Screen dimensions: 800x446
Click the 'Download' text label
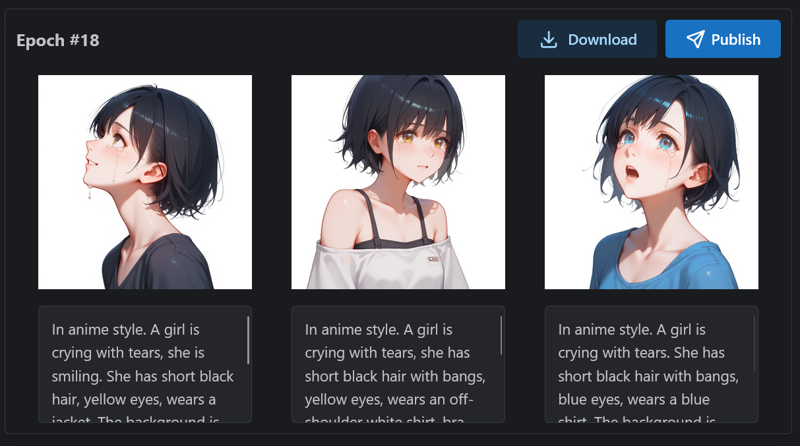tap(602, 40)
